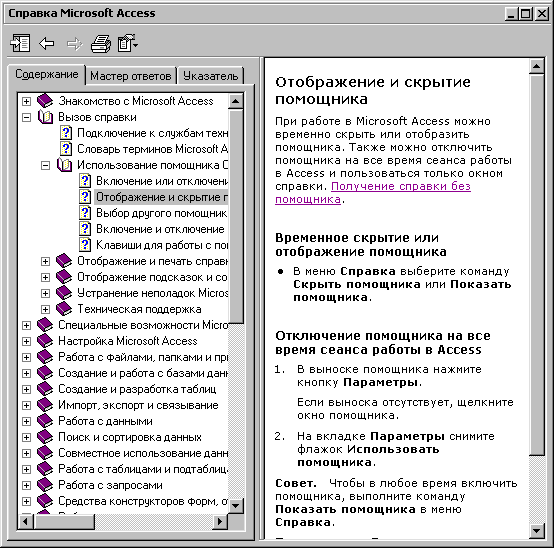The image size is (554, 548).
Task: Expand Создание и разработка таблиц node
Action: pos(26,389)
